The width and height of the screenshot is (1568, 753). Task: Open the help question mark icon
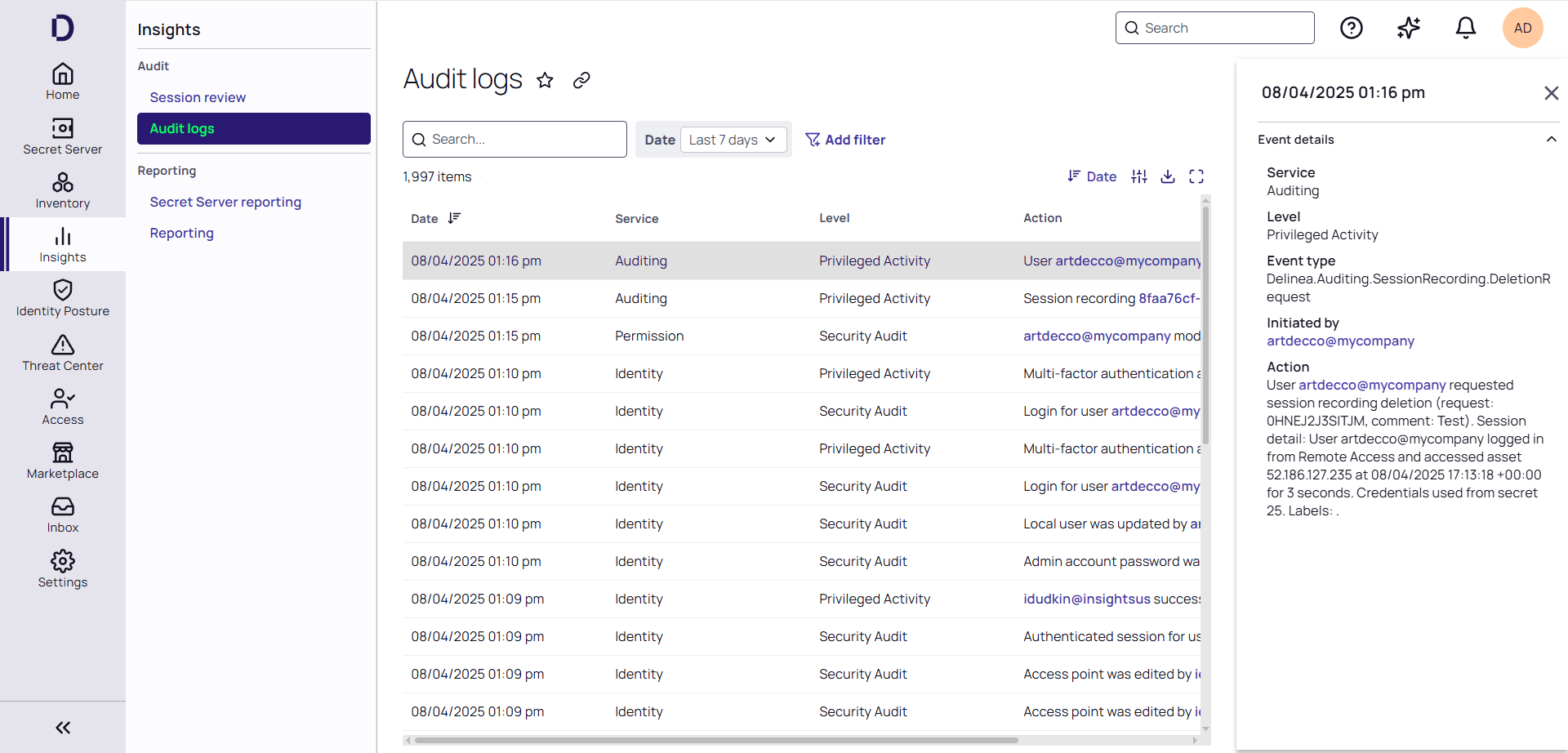tap(1352, 28)
